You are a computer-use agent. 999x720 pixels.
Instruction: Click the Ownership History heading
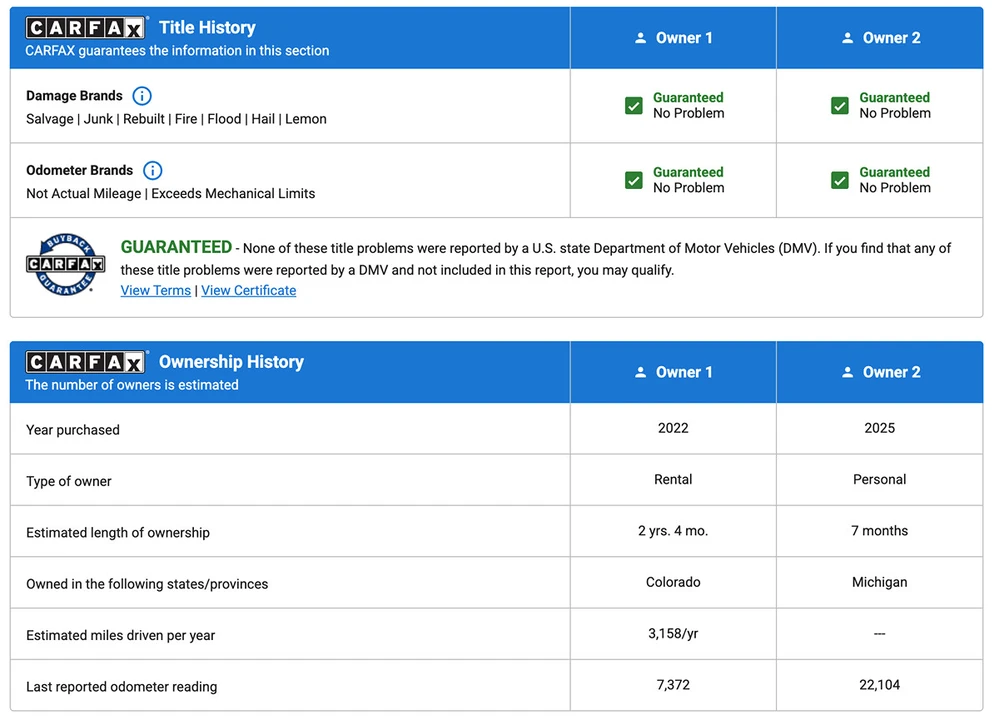(x=231, y=362)
